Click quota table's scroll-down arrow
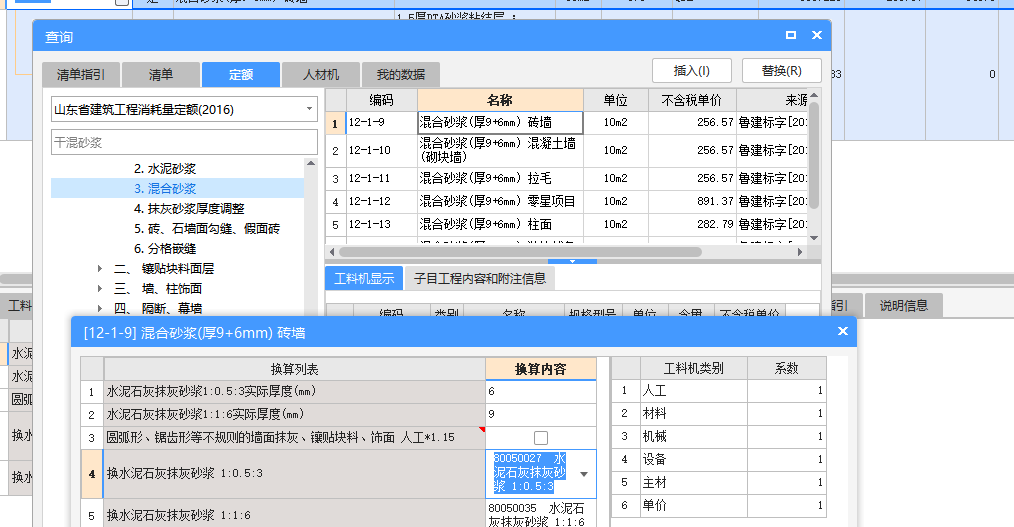The width and height of the screenshot is (1014, 527). click(814, 238)
